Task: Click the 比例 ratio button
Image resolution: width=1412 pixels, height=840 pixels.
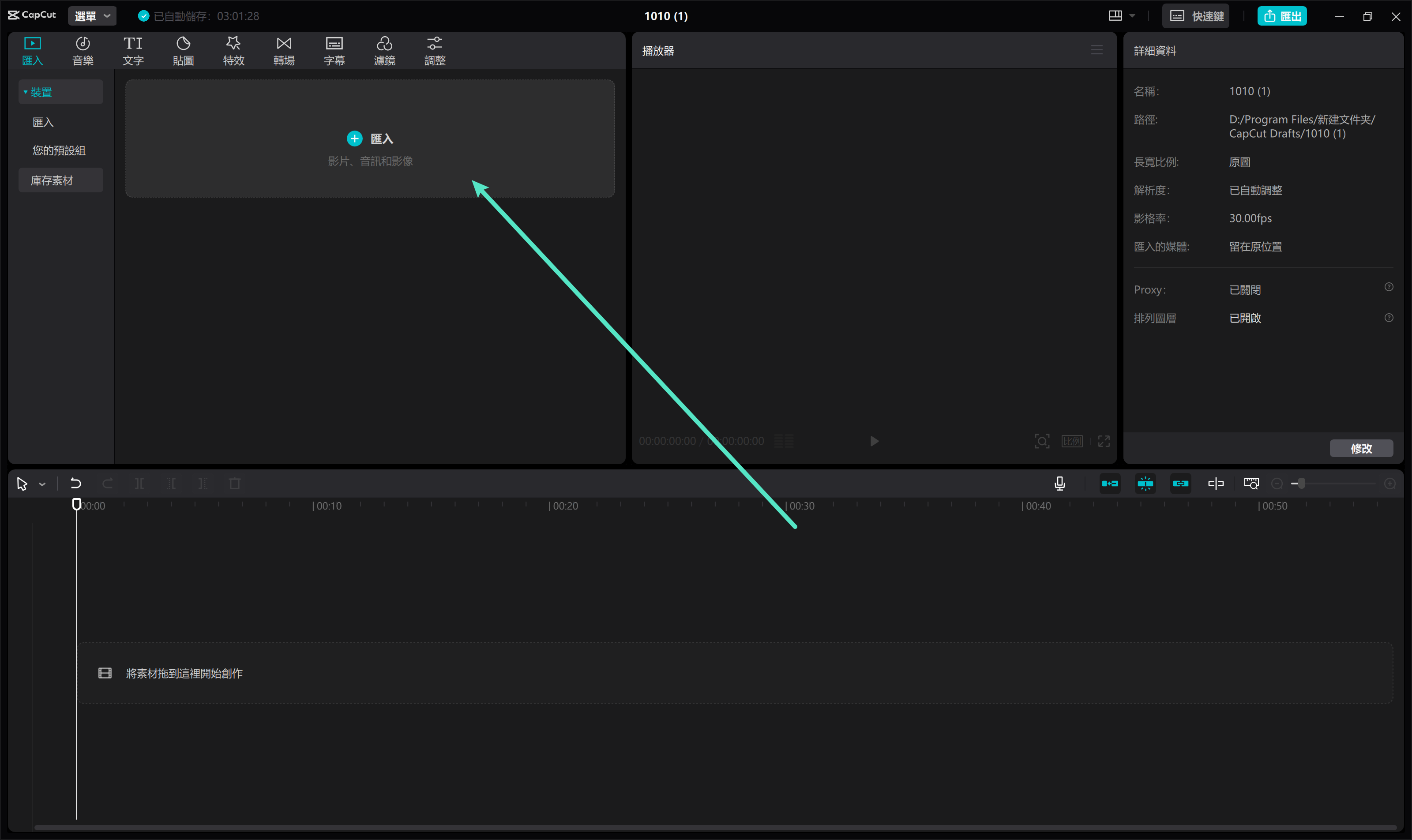Action: pyautogui.click(x=1072, y=441)
